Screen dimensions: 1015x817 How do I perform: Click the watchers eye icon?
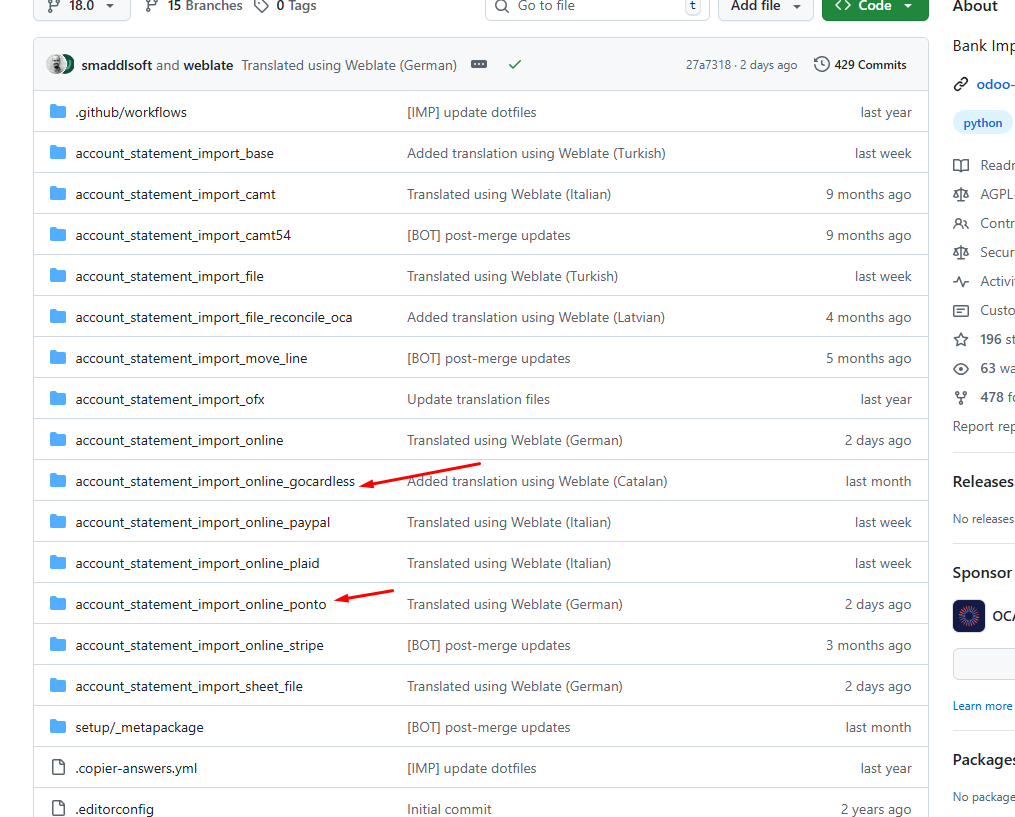coord(961,368)
